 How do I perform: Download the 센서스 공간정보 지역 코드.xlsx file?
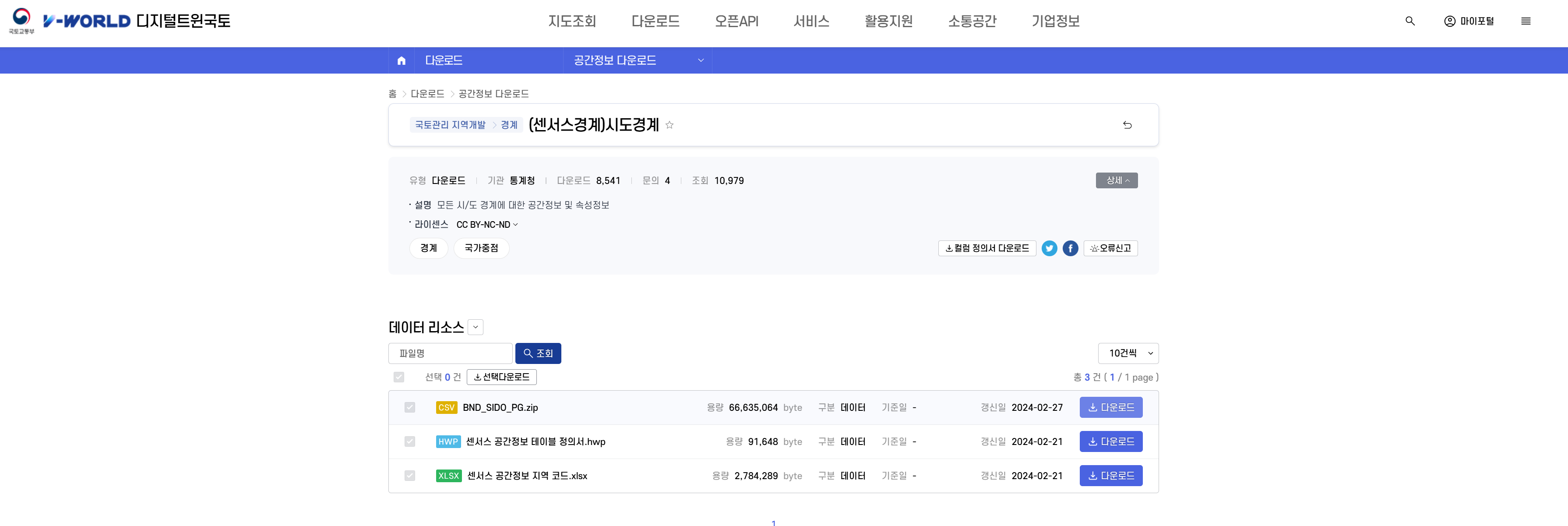coord(1110,476)
